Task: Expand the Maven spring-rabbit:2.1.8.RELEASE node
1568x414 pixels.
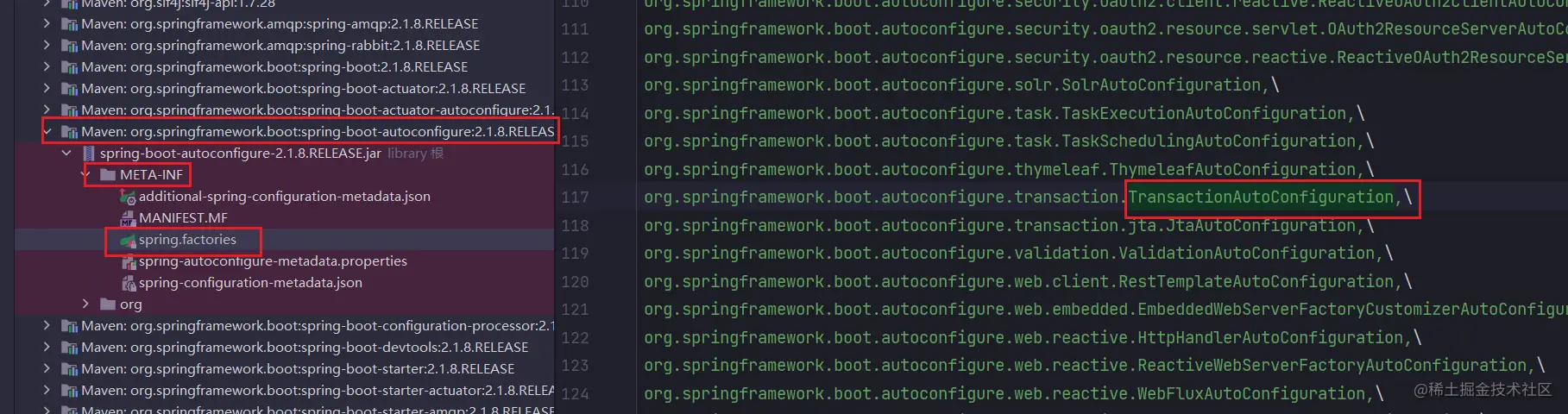Action: pyautogui.click(x=47, y=46)
